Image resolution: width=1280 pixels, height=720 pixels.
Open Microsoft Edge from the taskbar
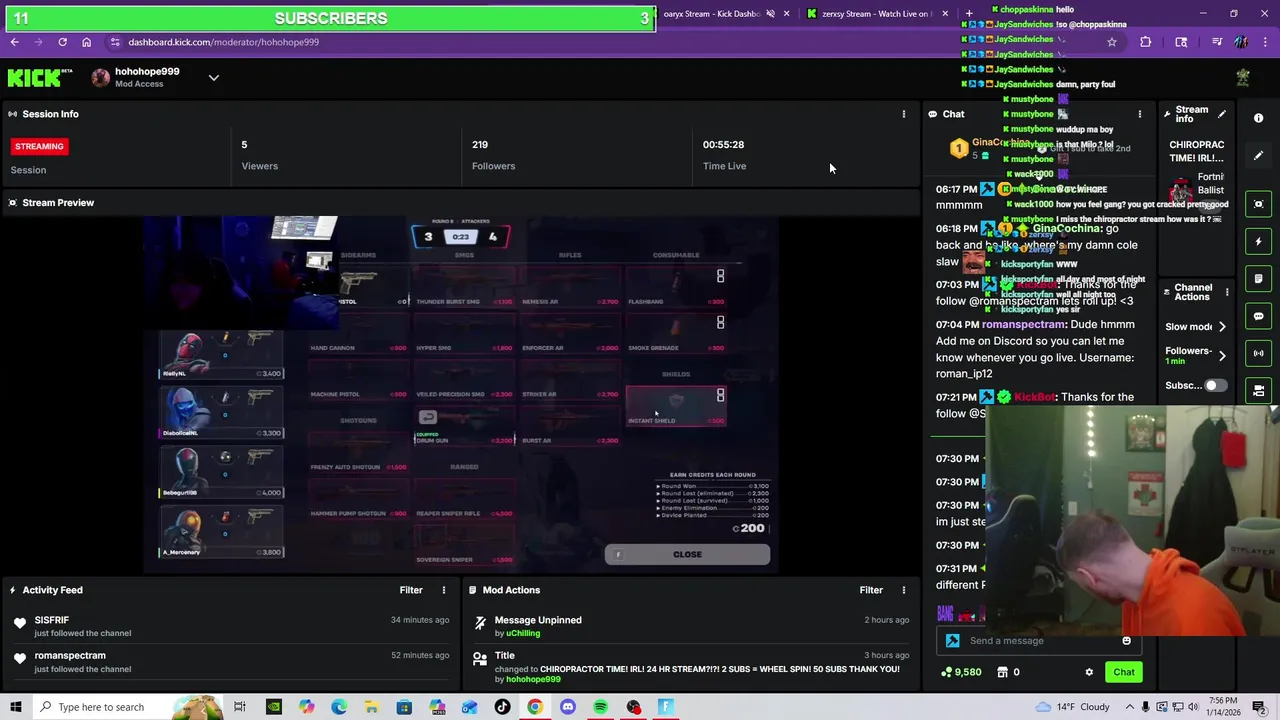[x=339, y=707]
